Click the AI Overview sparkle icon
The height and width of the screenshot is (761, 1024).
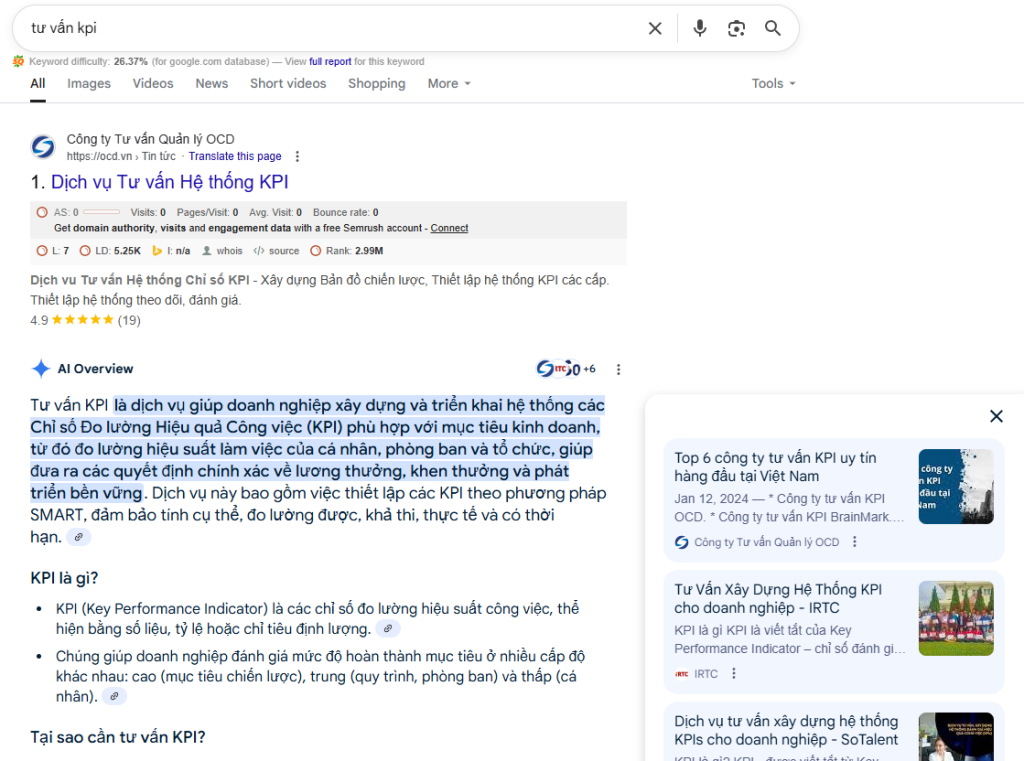[40, 368]
